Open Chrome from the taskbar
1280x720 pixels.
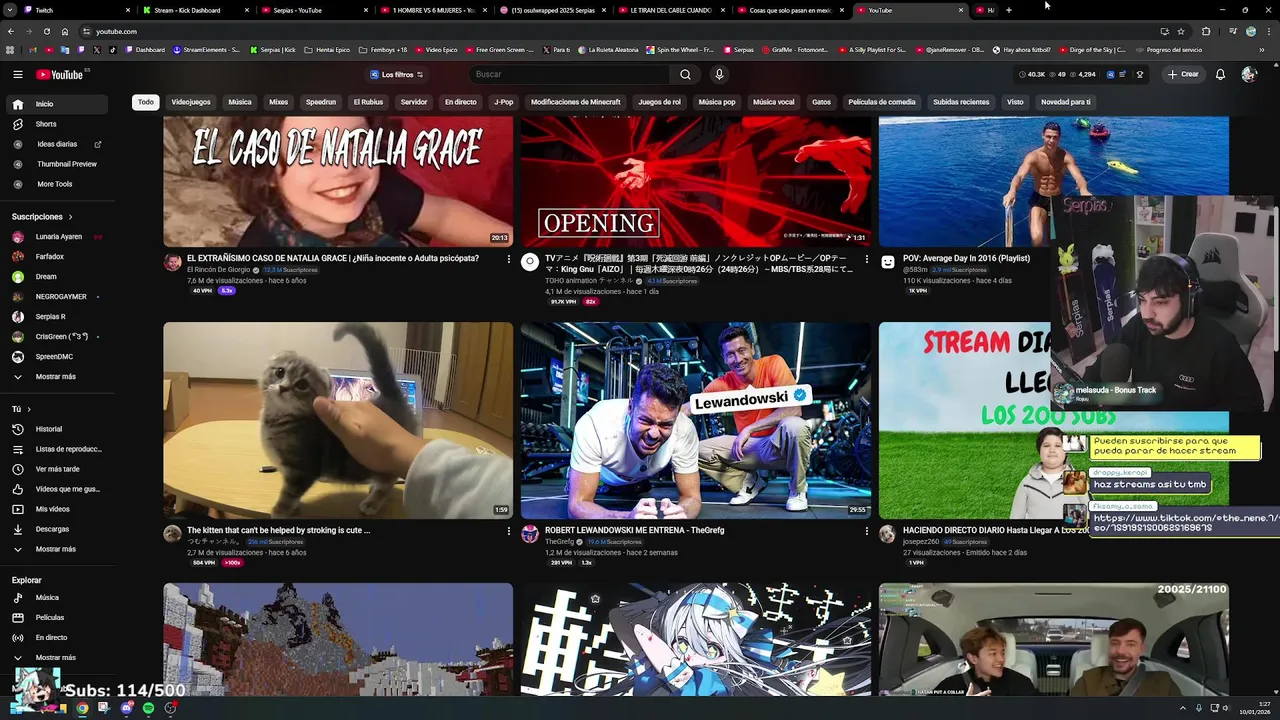82,708
